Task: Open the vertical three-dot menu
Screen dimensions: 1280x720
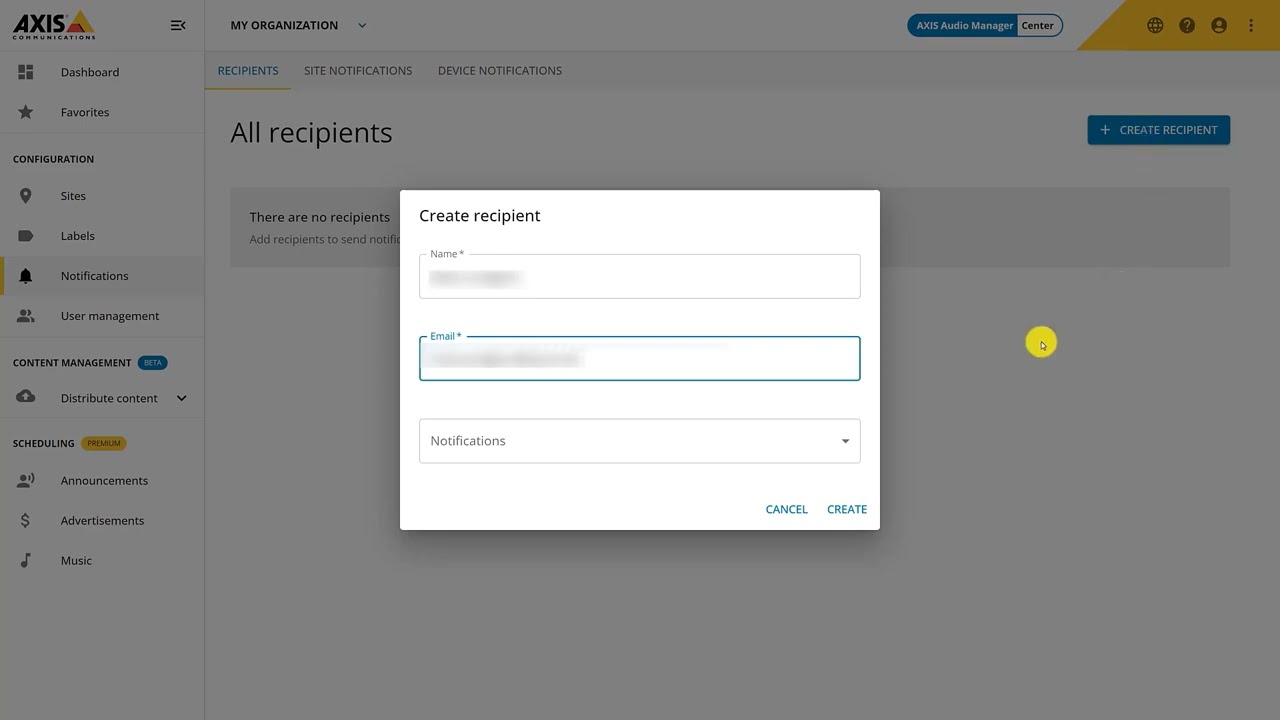Action: coord(1251,26)
